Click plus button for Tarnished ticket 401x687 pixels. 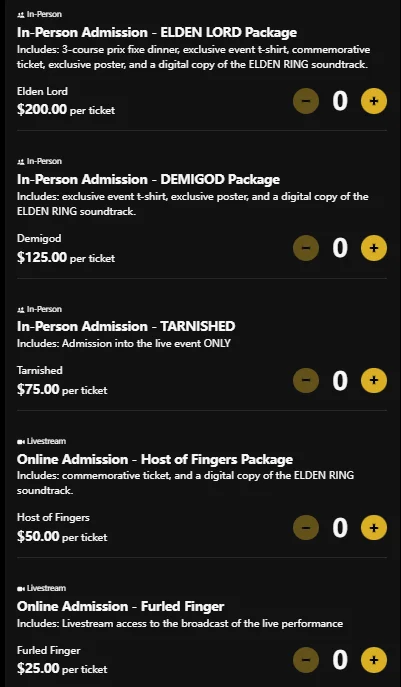click(373, 380)
